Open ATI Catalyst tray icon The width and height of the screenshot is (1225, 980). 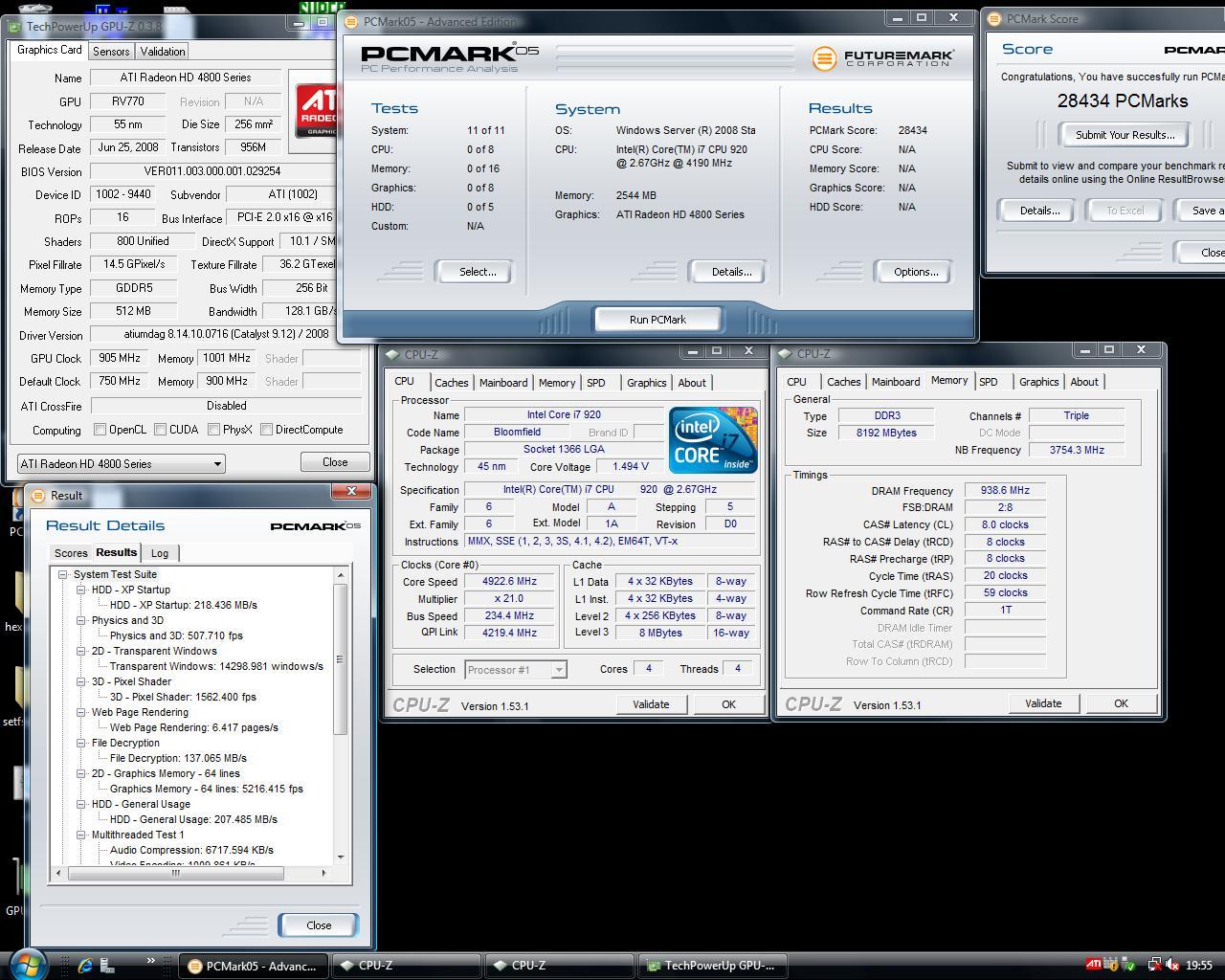(x=1093, y=965)
